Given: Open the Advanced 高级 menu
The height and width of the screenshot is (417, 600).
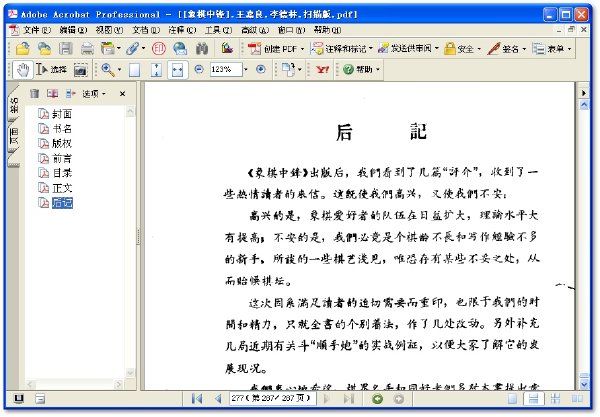Looking at the screenshot, I should (255, 30).
